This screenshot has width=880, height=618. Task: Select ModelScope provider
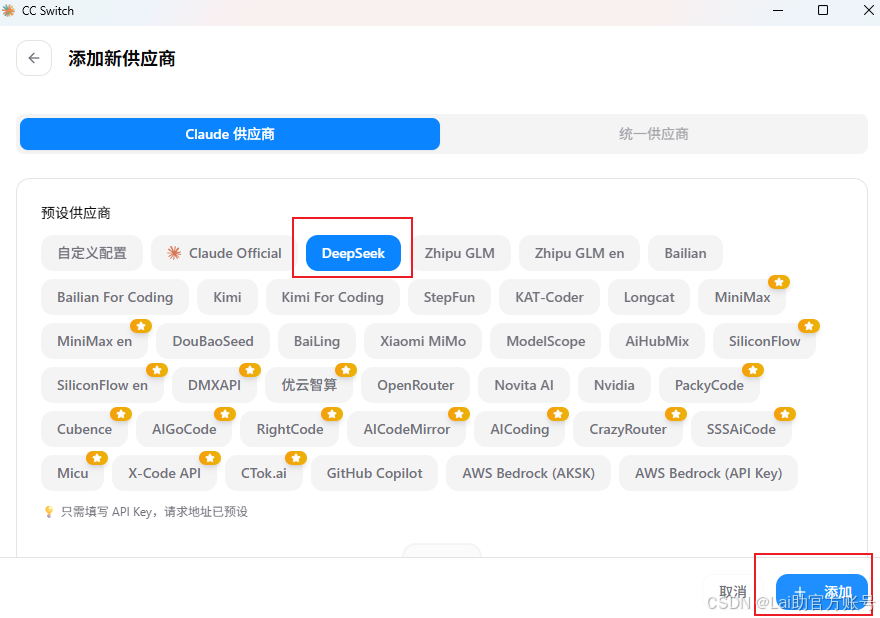(x=546, y=341)
